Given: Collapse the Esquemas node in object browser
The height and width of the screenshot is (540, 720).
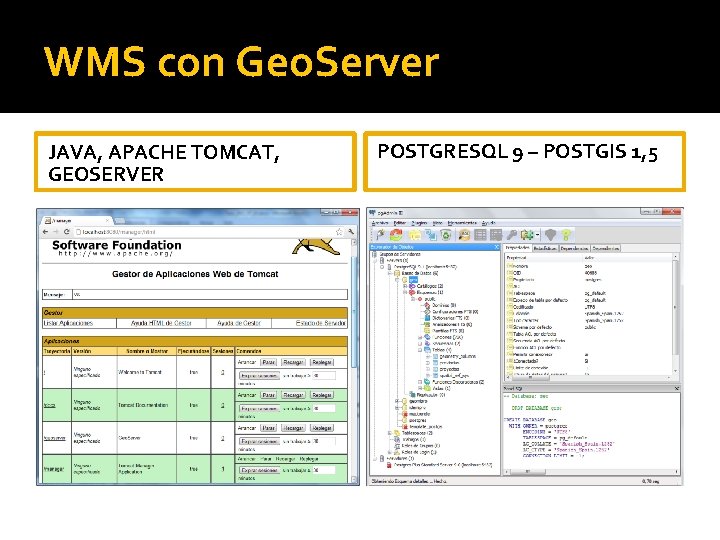Looking at the screenshot, I should (x=405, y=292).
